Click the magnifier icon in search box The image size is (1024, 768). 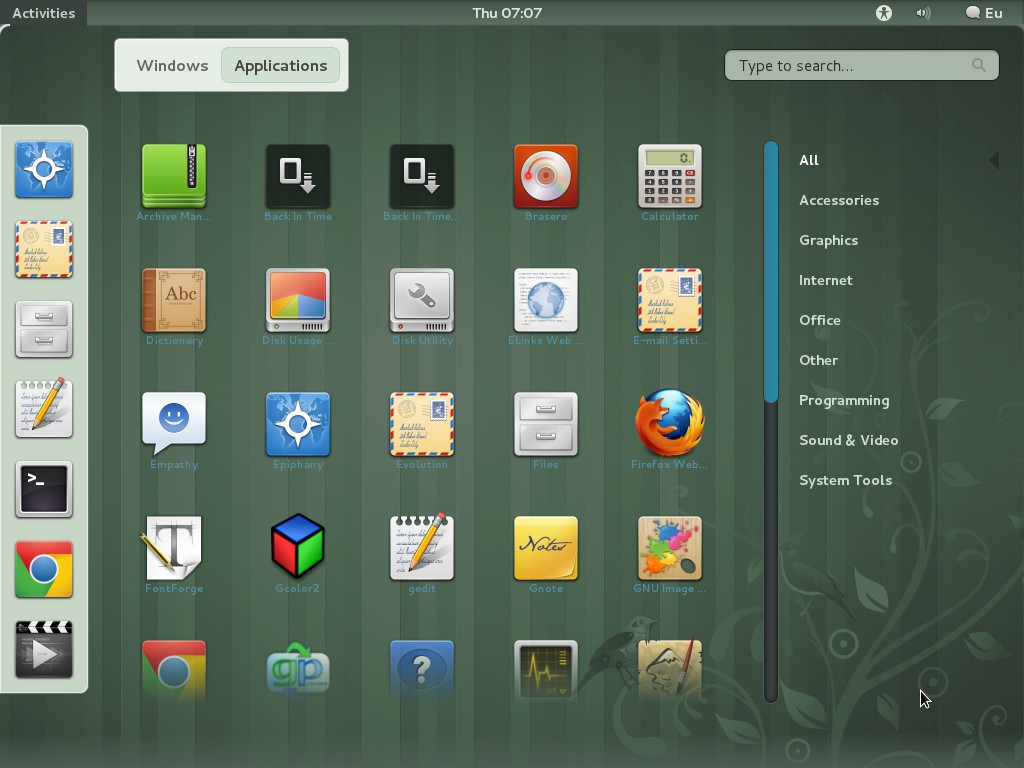point(978,65)
